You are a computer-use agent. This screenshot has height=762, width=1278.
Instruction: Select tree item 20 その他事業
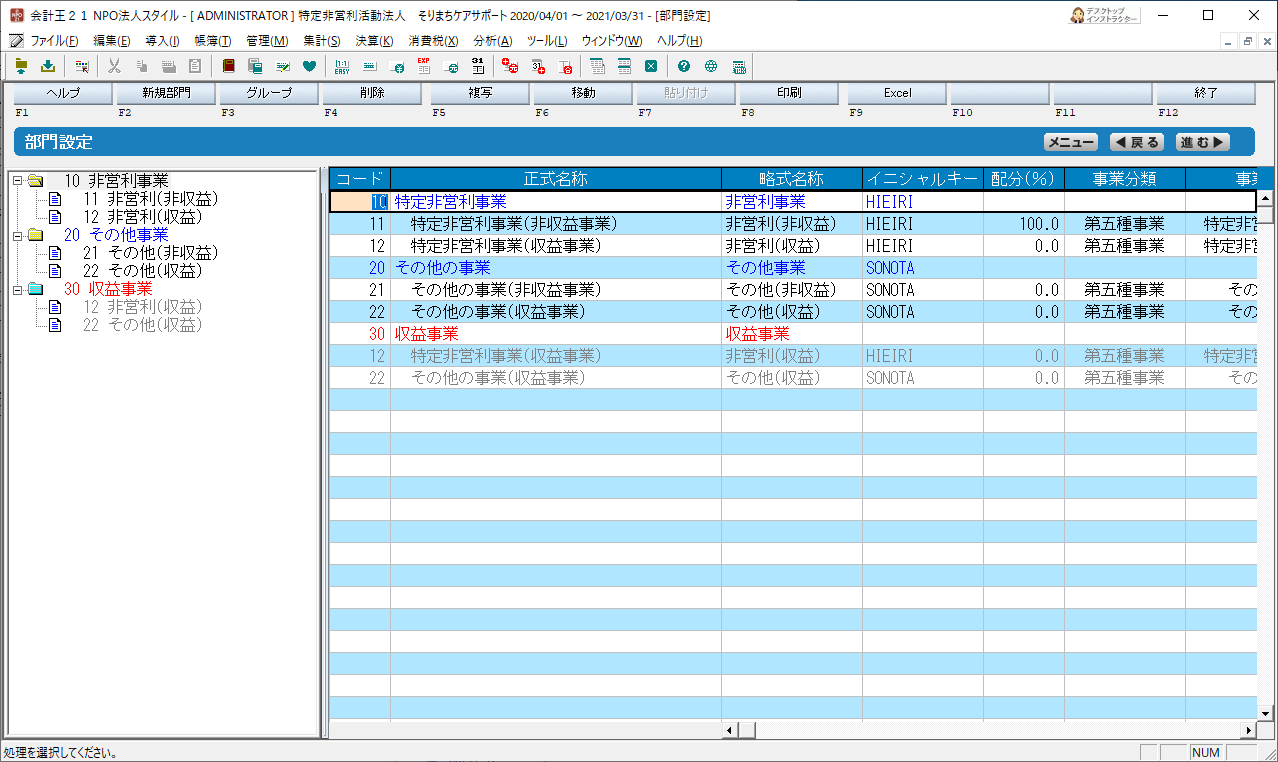116,235
